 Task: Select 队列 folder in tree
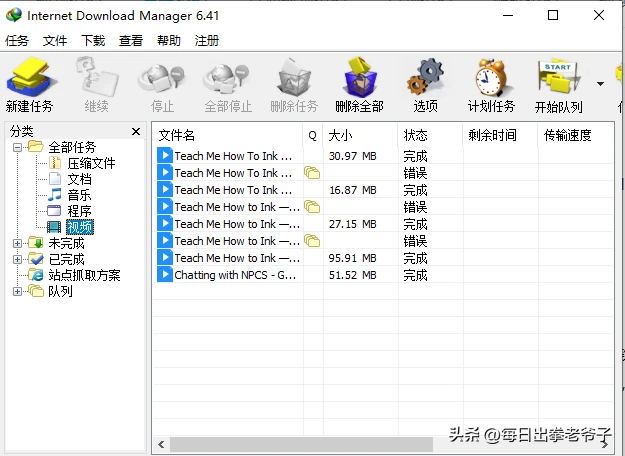click(x=60, y=291)
